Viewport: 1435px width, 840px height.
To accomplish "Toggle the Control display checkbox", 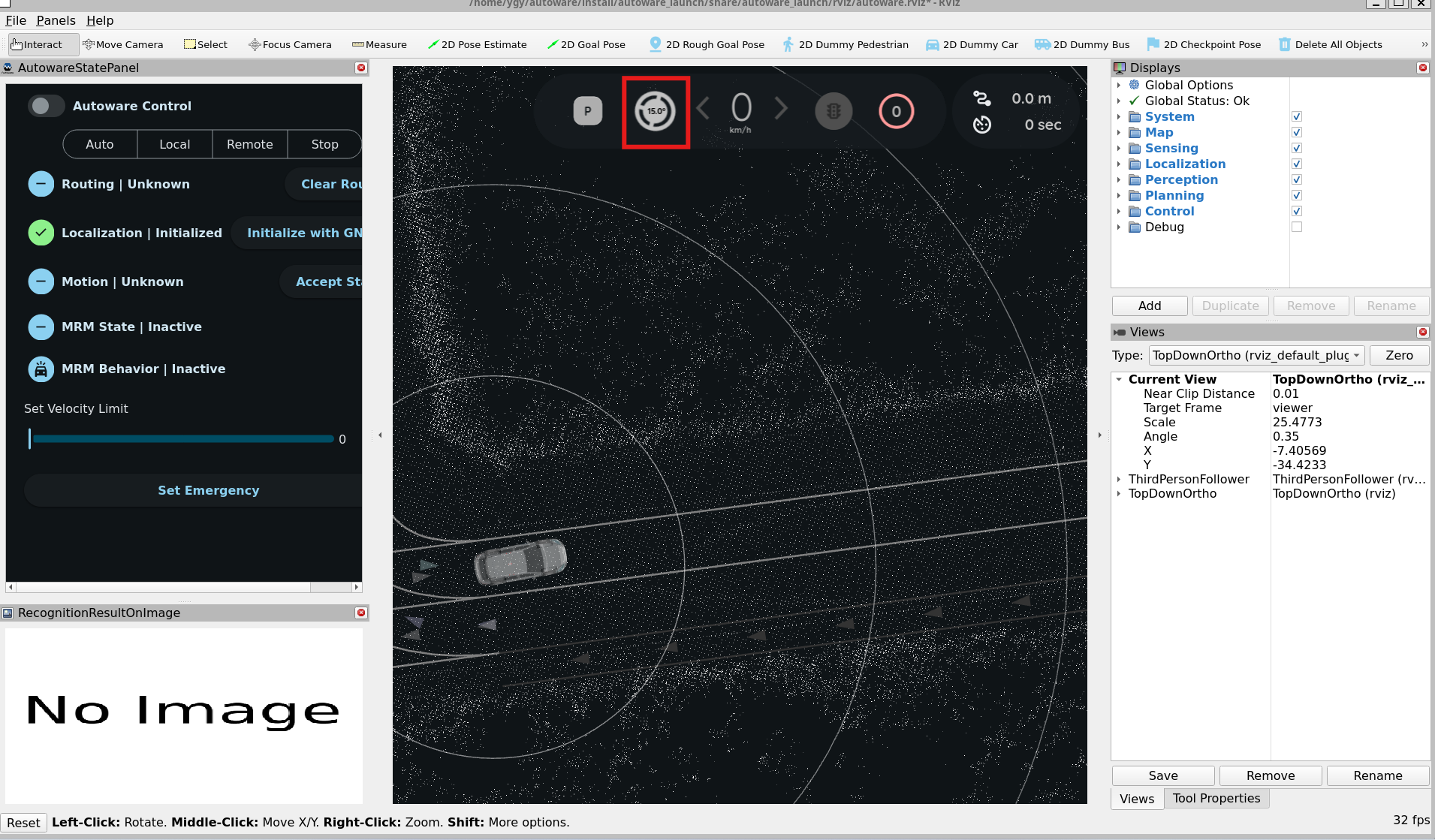I will [1296, 211].
